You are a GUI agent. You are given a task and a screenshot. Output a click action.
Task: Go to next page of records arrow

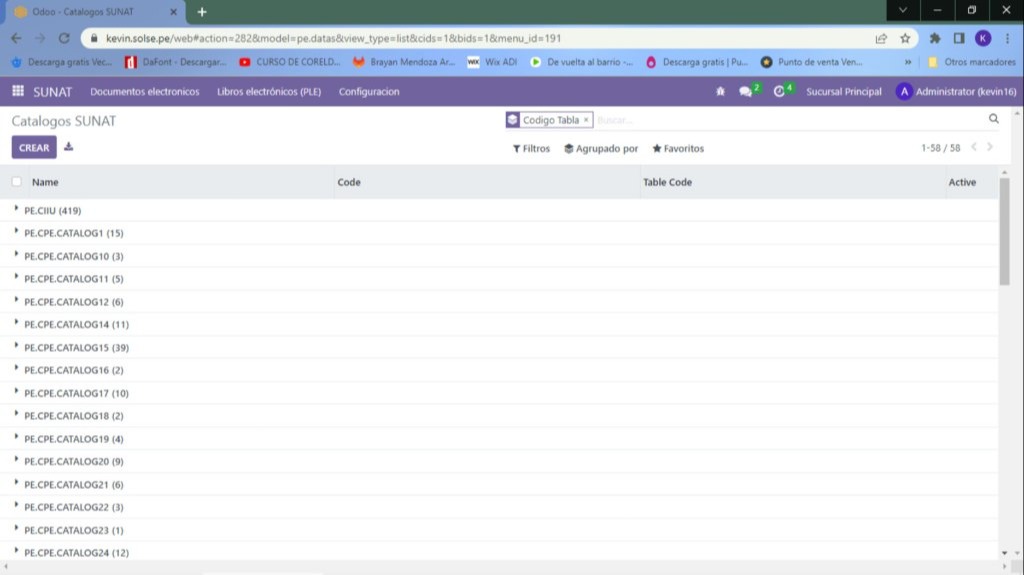pyautogui.click(x=990, y=148)
